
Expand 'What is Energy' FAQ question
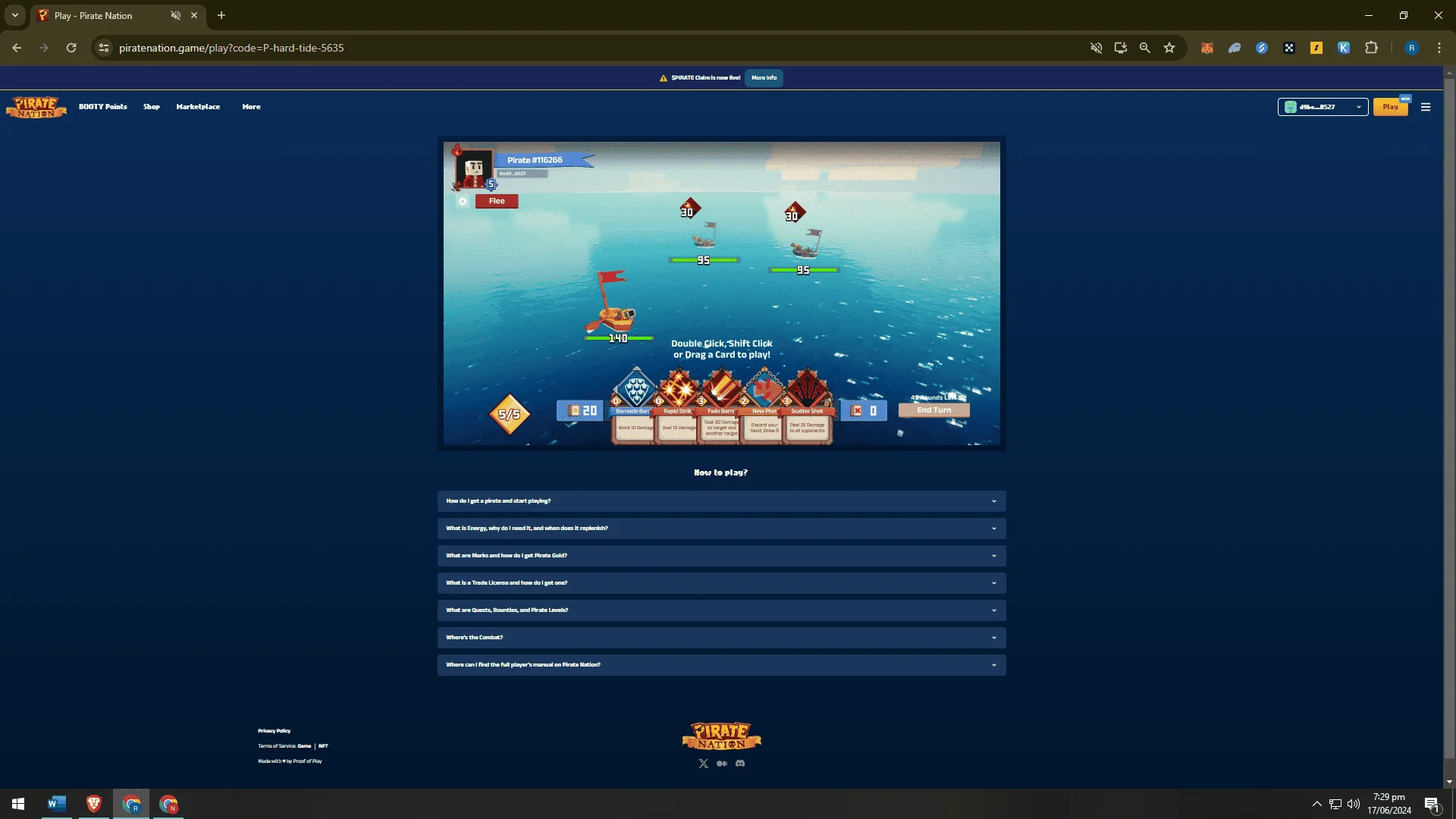click(721, 529)
